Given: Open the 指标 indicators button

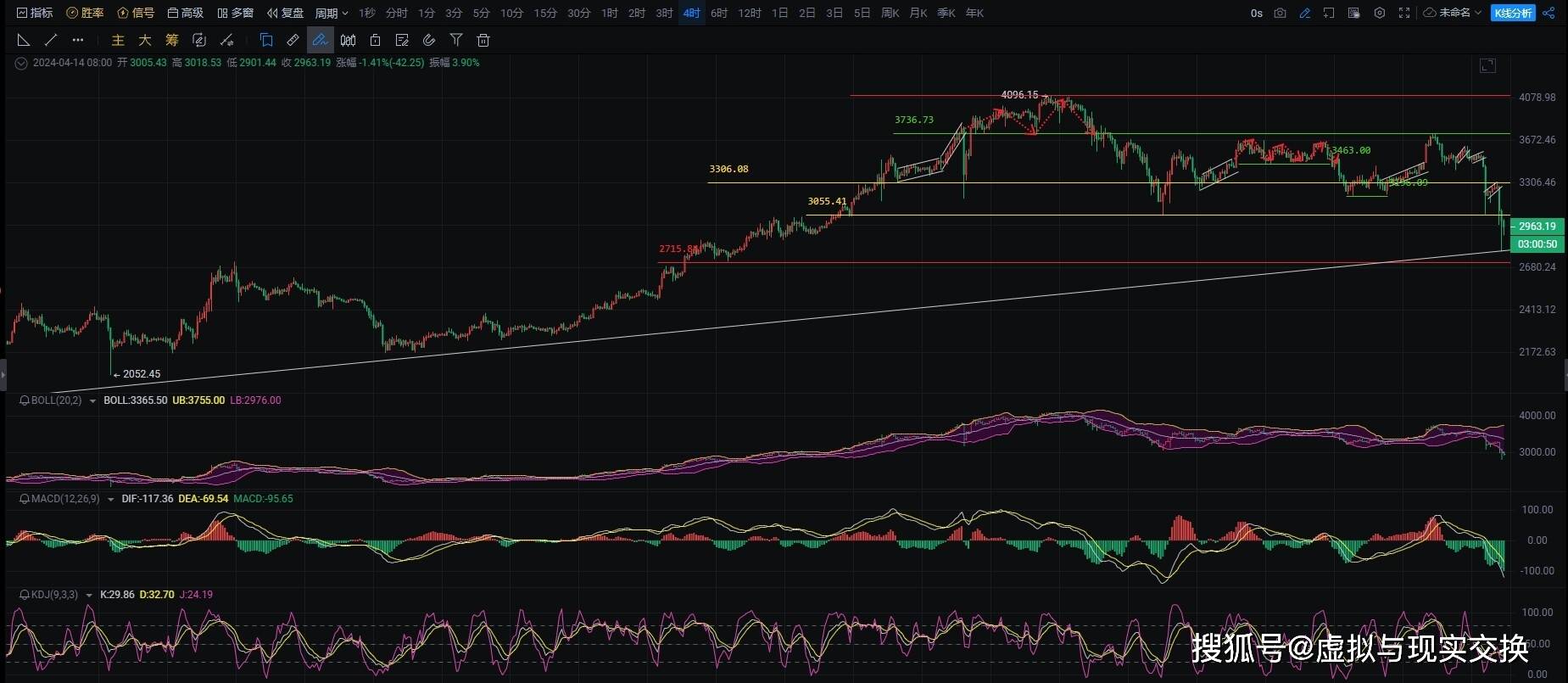Looking at the screenshot, I should click(x=35, y=13).
